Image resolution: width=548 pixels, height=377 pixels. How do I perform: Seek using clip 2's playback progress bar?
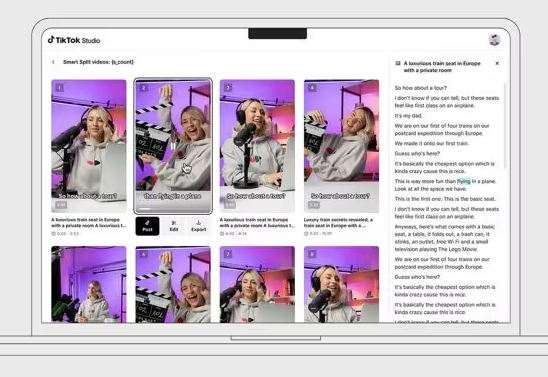pos(173,209)
